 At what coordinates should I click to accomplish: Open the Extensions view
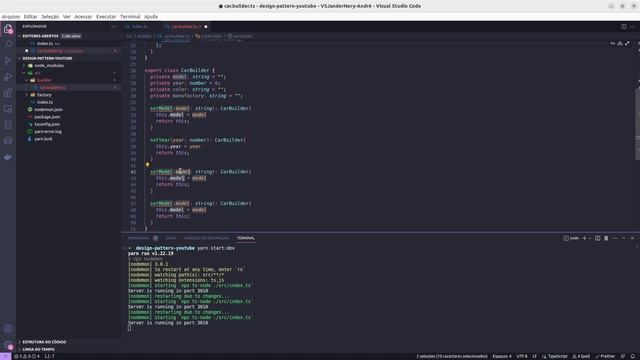(x=8, y=93)
